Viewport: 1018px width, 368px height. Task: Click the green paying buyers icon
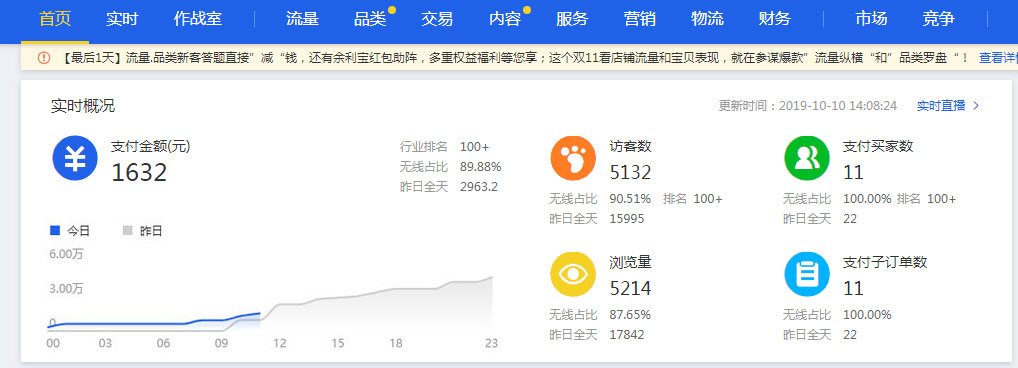pos(807,158)
